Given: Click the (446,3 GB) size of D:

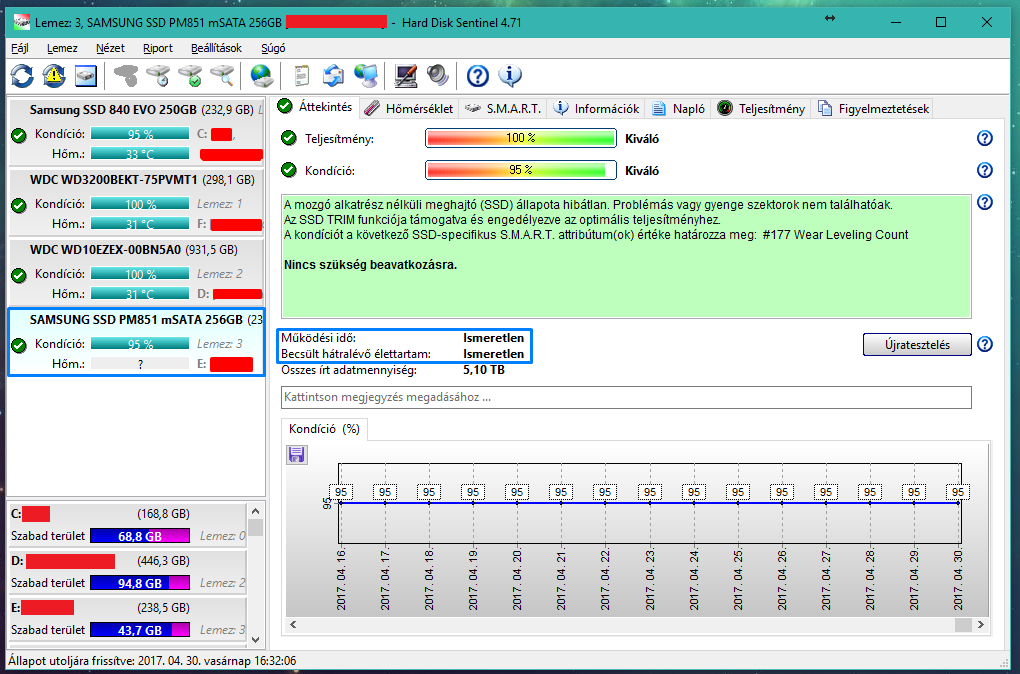Looking at the screenshot, I should point(163,561).
